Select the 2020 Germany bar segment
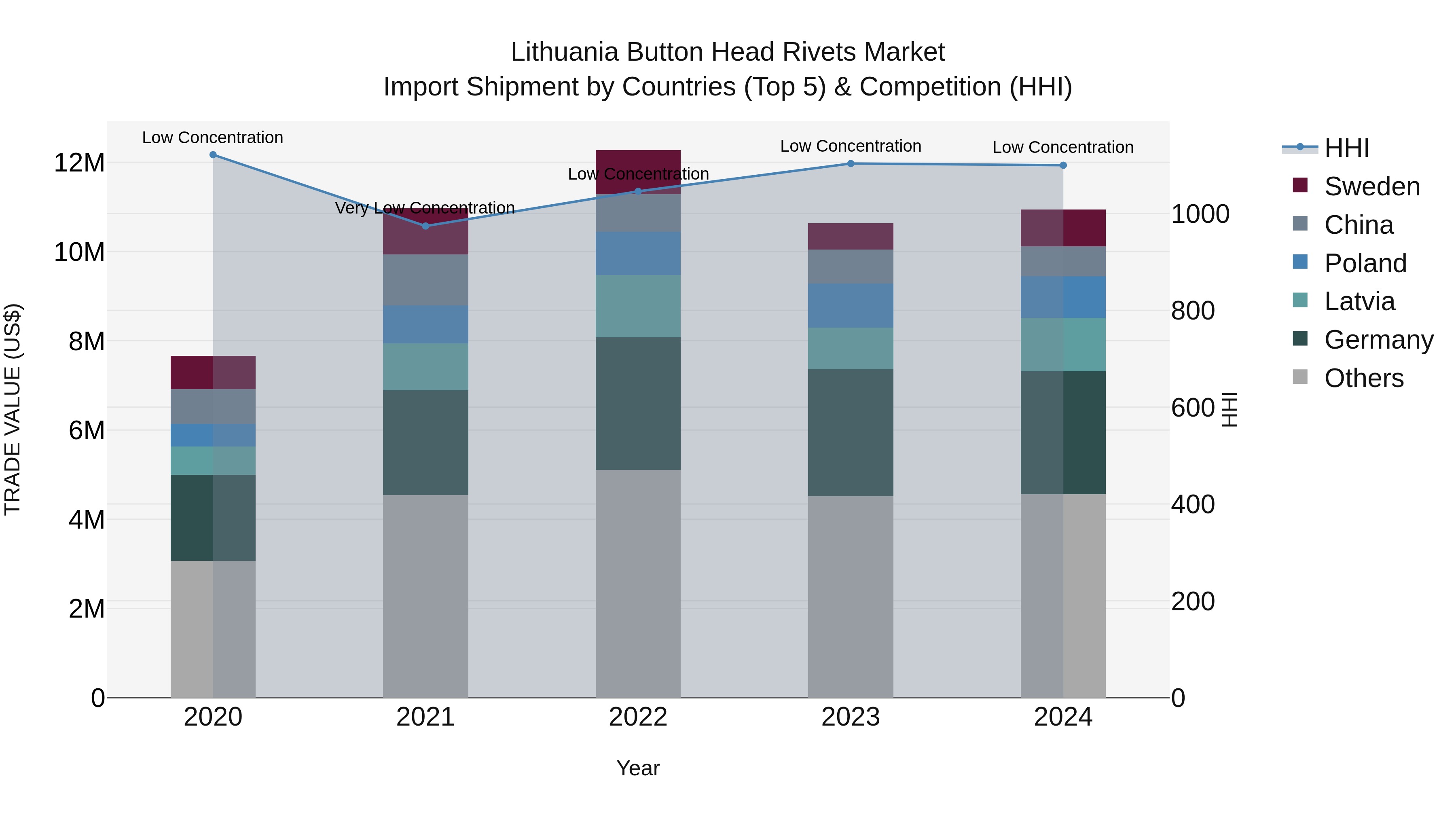The image size is (1456, 819). click(x=213, y=518)
